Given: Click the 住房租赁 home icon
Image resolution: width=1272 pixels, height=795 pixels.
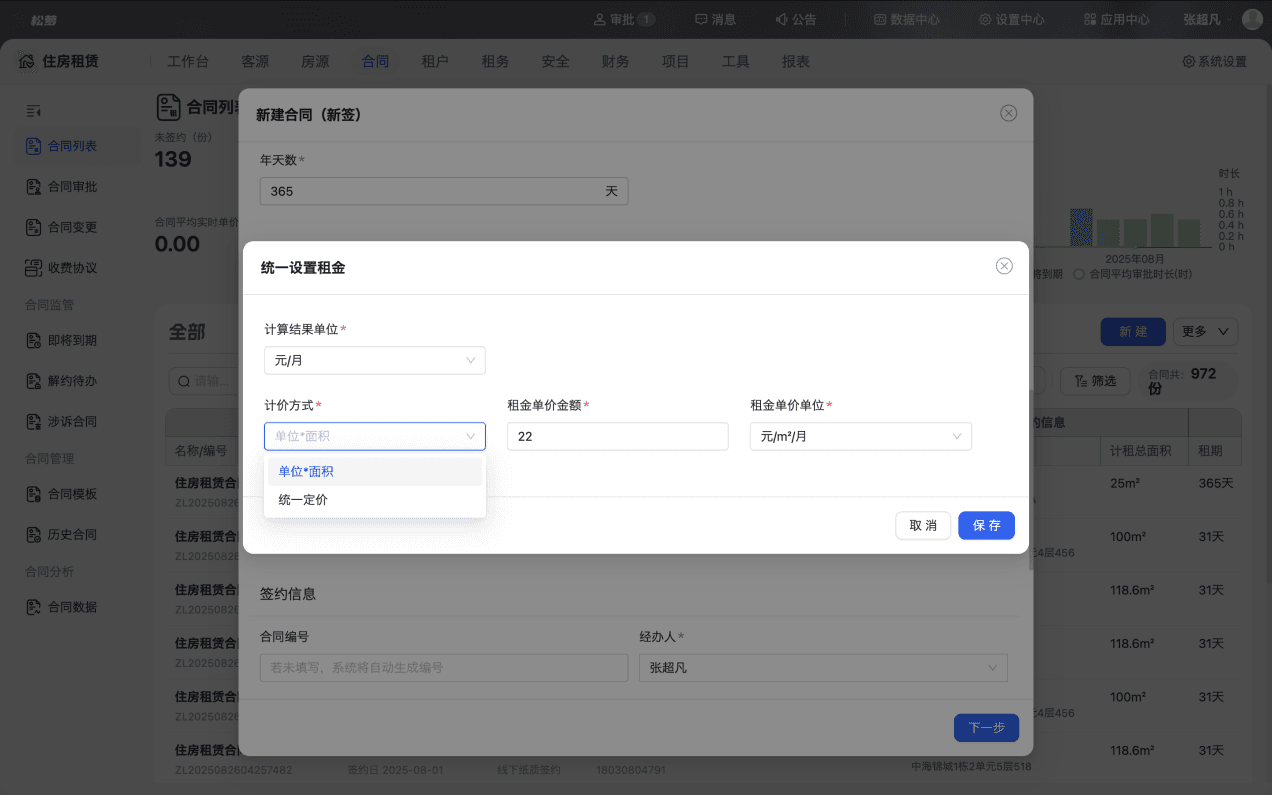Looking at the screenshot, I should [27, 61].
